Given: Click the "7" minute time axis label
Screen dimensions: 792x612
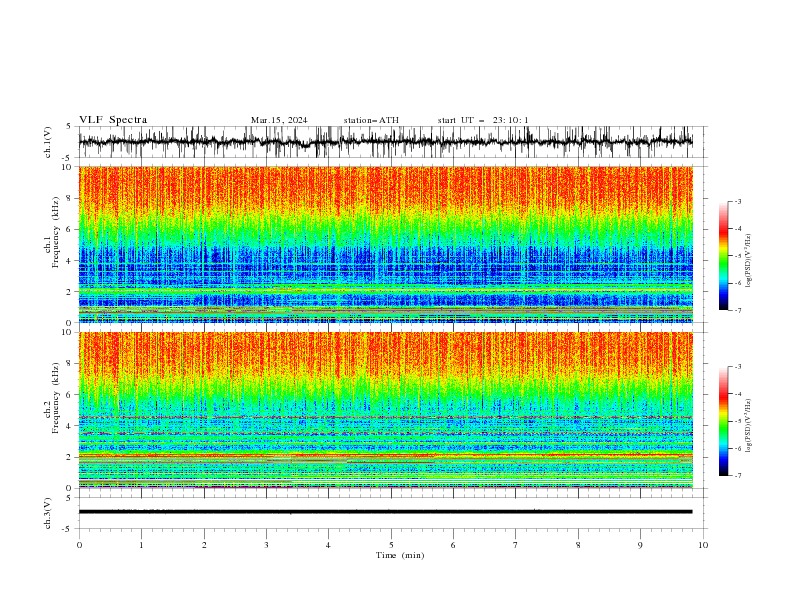Looking at the screenshot, I should 516,545.
